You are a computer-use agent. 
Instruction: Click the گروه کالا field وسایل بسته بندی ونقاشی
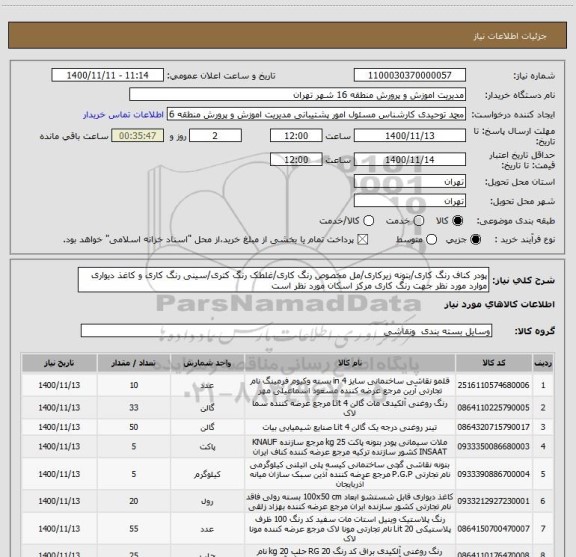286,331
